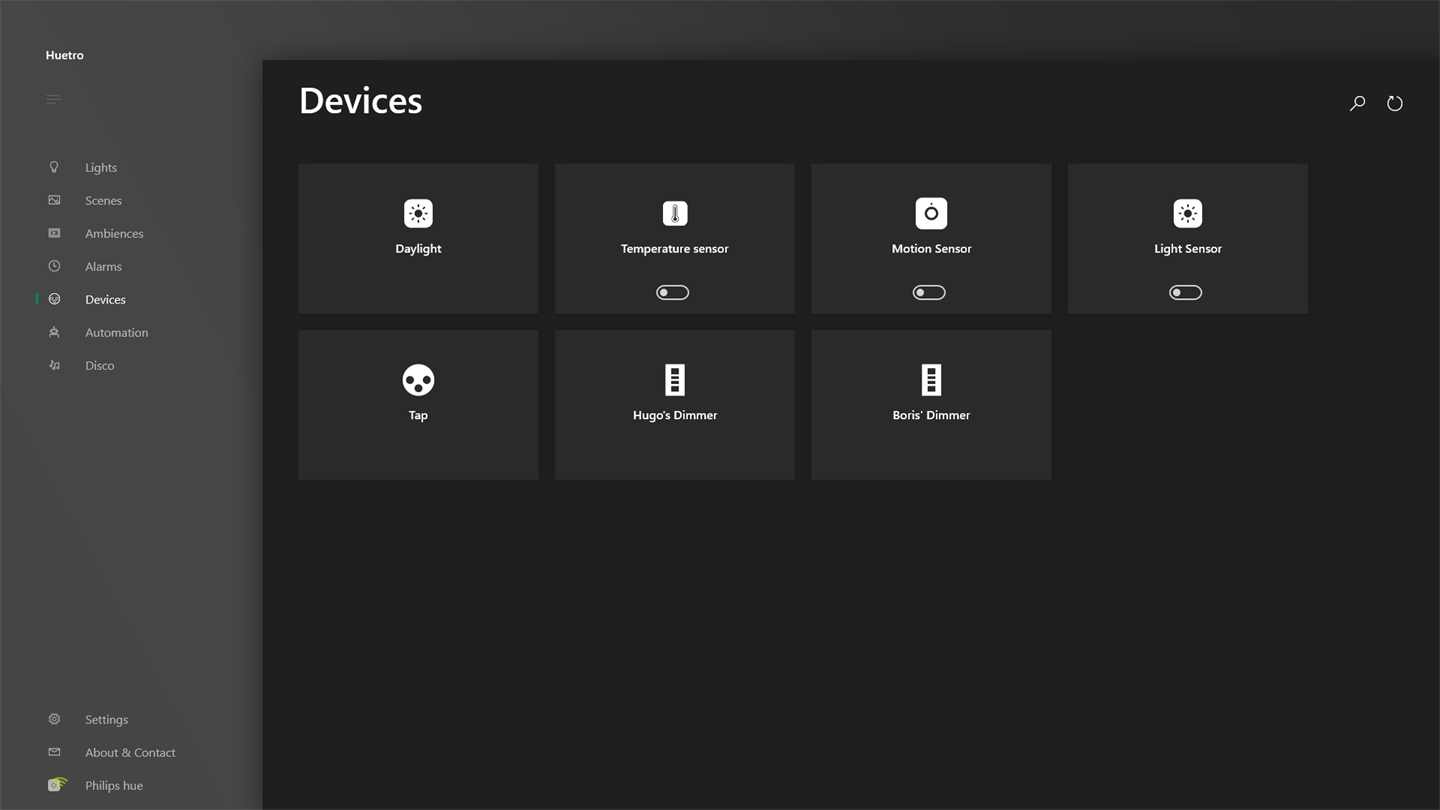The height and width of the screenshot is (810, 1440).
Task: Open About & Contact page
Action: [x=130, y=753]
